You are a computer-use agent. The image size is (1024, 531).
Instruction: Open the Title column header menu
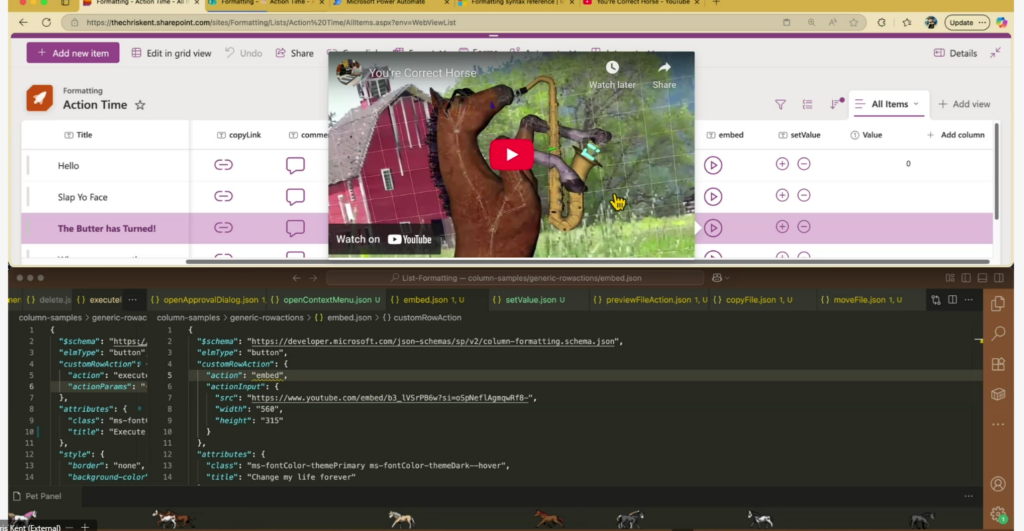(x=78, y=135)
